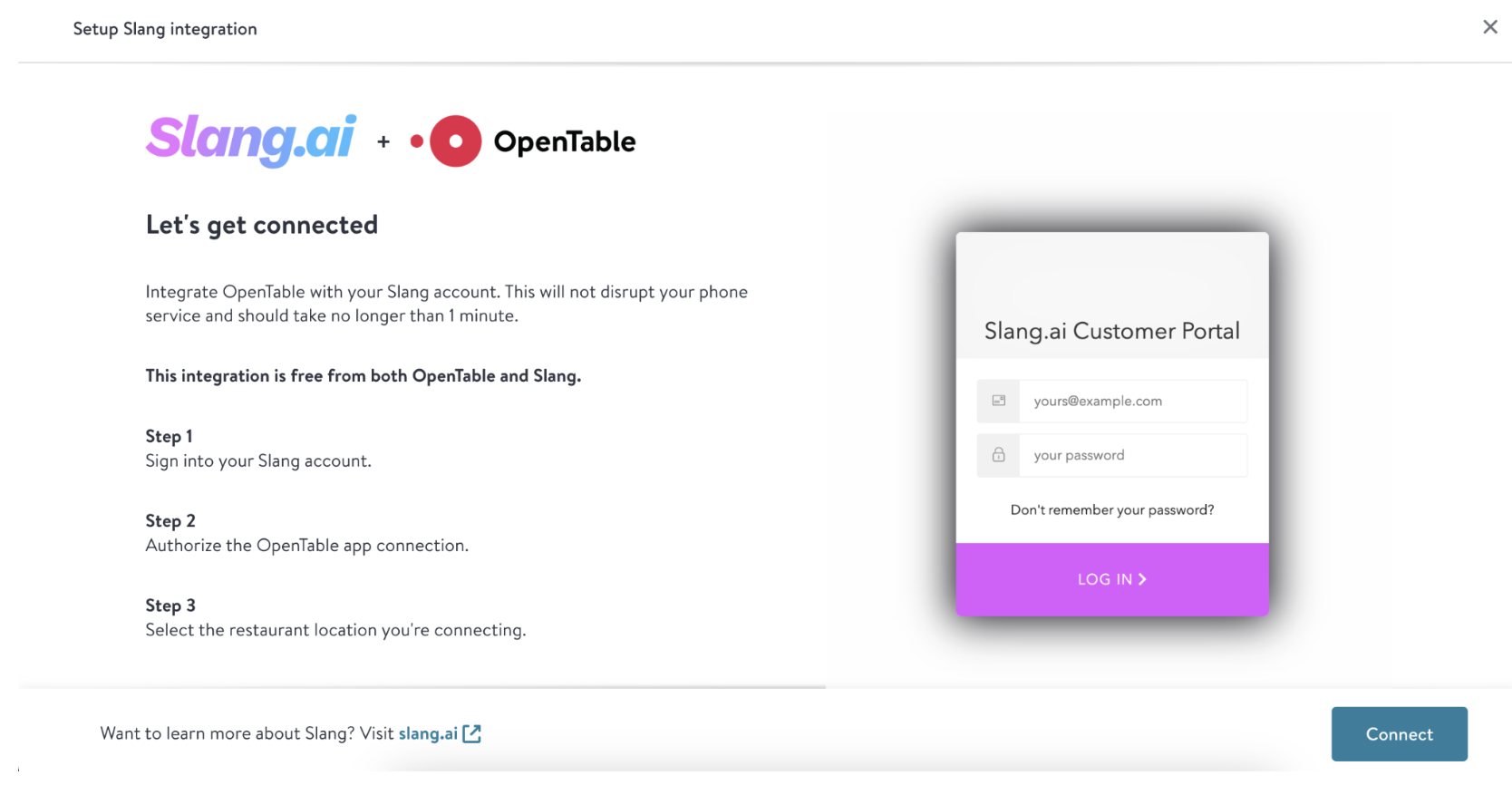Click the Slang.ai logo

click(250, 139)
